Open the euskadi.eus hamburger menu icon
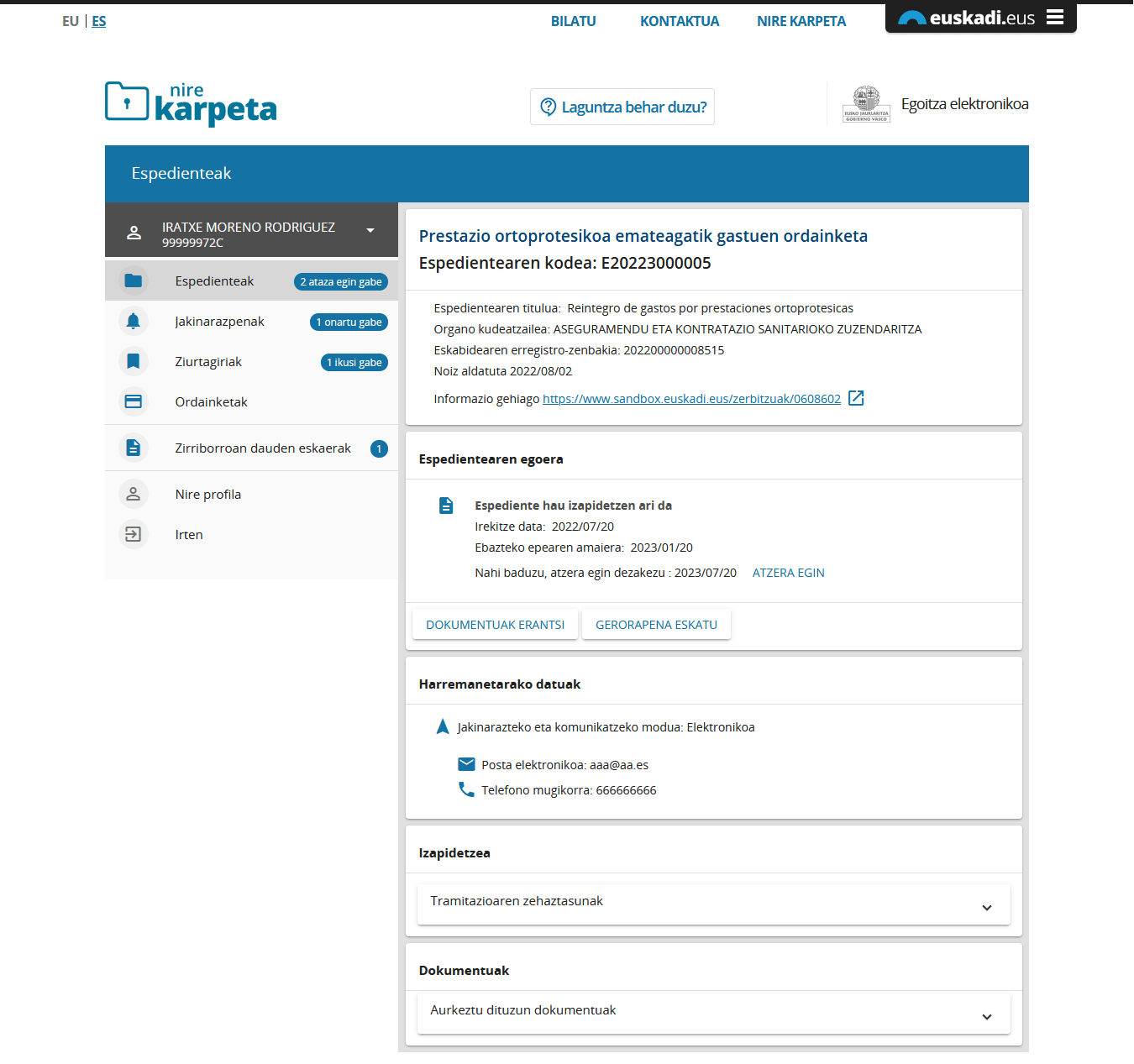 (x=1055, y=17)
